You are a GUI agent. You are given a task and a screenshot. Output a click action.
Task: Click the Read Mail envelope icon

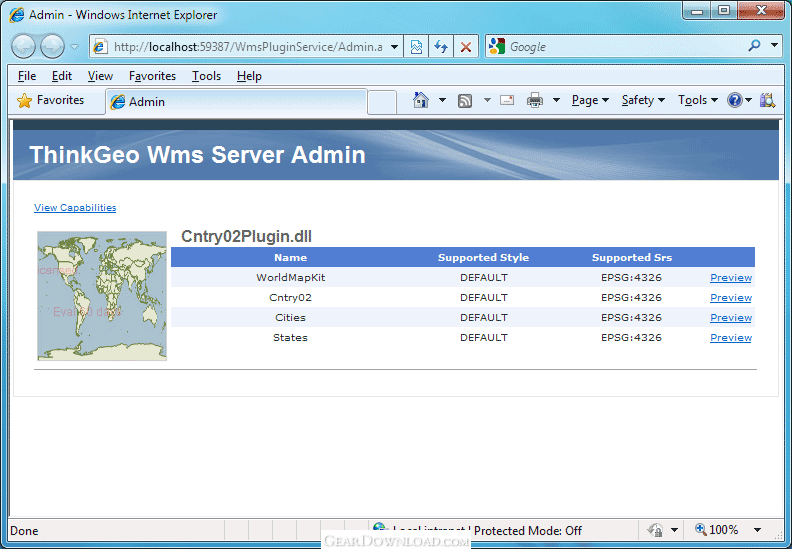507,100
